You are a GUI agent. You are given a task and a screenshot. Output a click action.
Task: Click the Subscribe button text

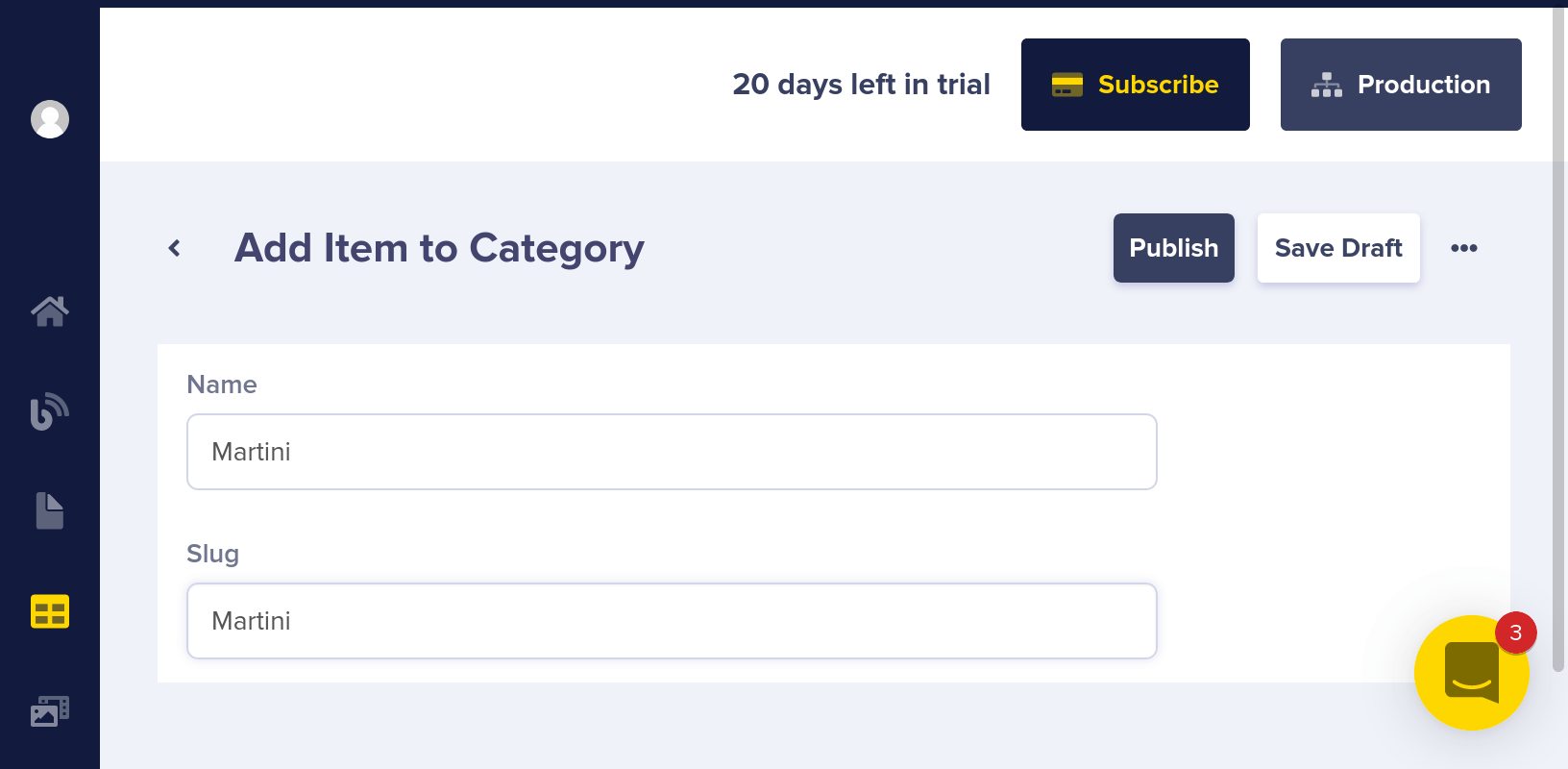click(x=1158, y=85)
